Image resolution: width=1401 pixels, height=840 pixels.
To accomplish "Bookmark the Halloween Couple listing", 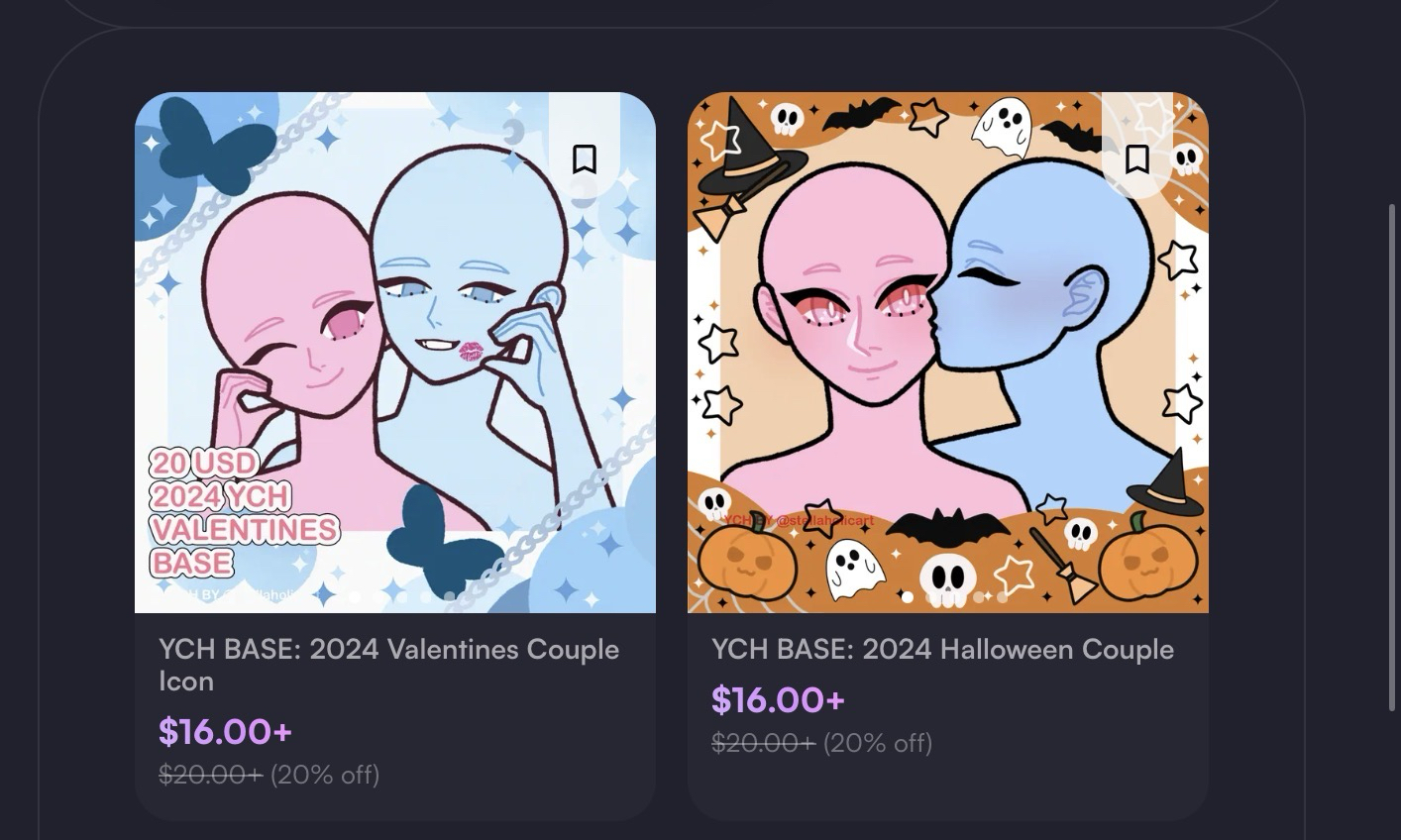I will point(1137,158).
